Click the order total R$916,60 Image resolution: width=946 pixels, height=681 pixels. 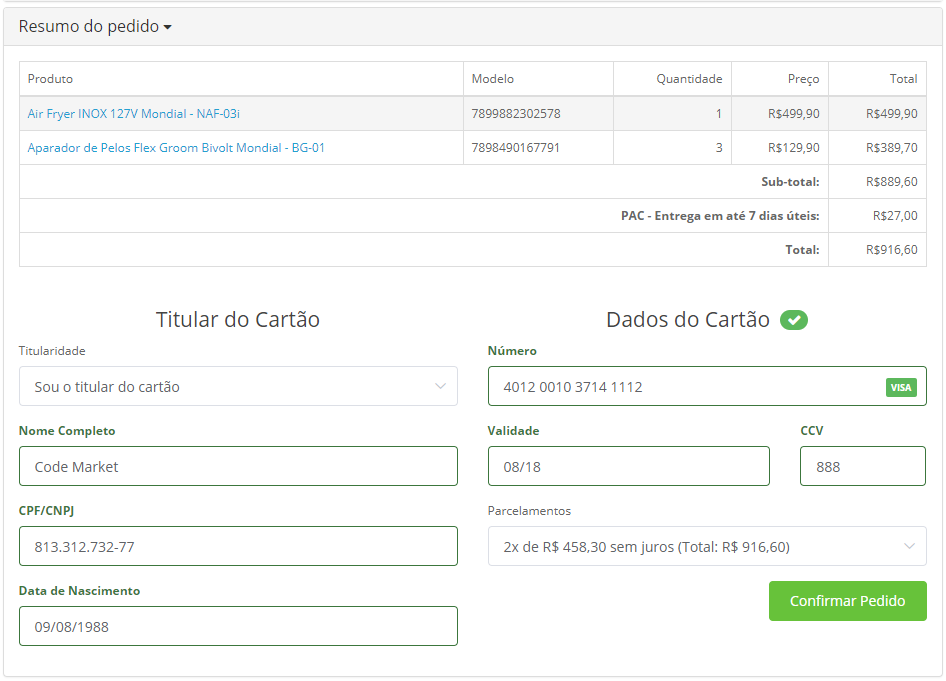tap(891, 250)
